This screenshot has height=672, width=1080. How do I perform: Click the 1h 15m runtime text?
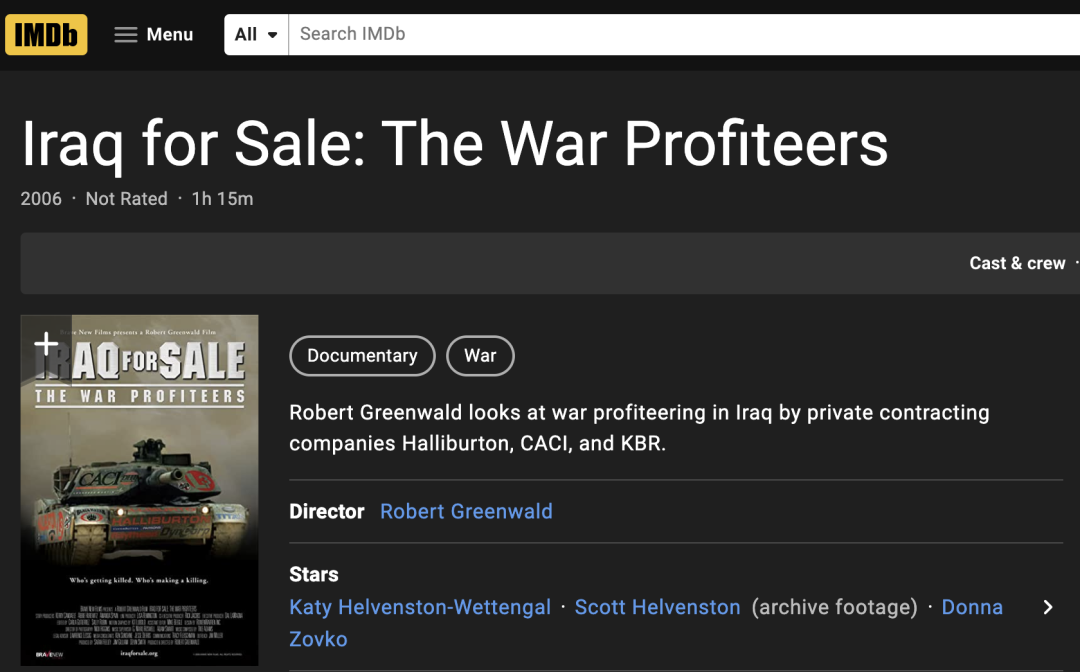click(x=222, y=199)
